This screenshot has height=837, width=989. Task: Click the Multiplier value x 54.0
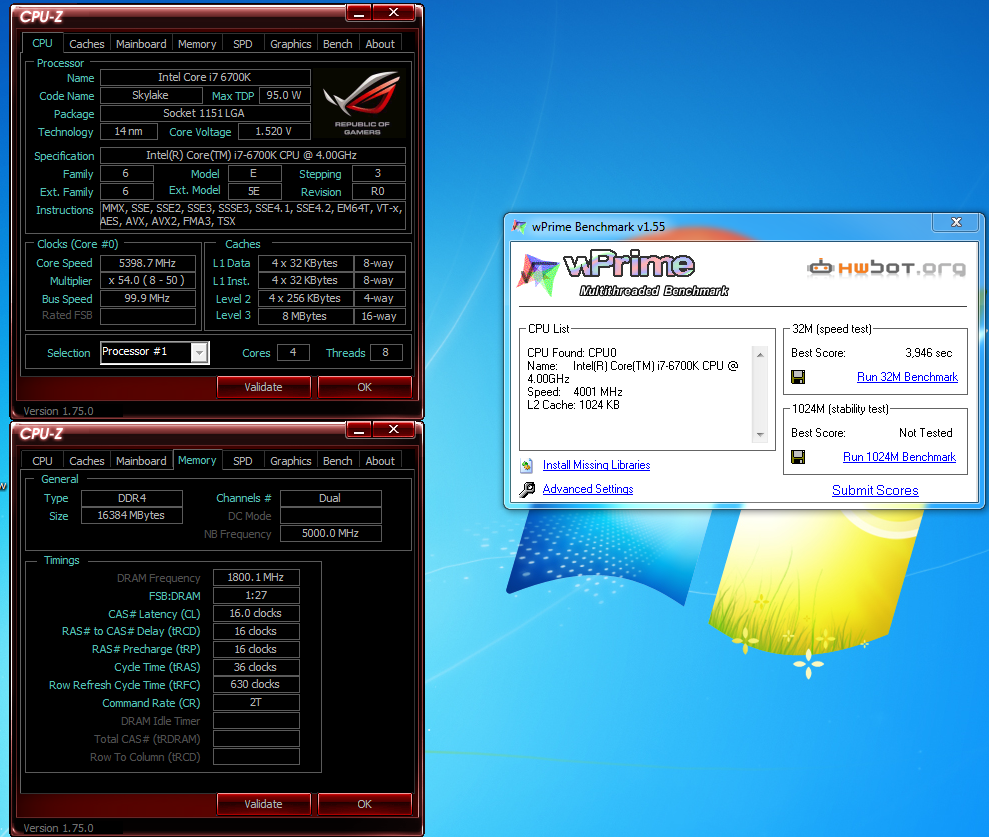[148, 281]
